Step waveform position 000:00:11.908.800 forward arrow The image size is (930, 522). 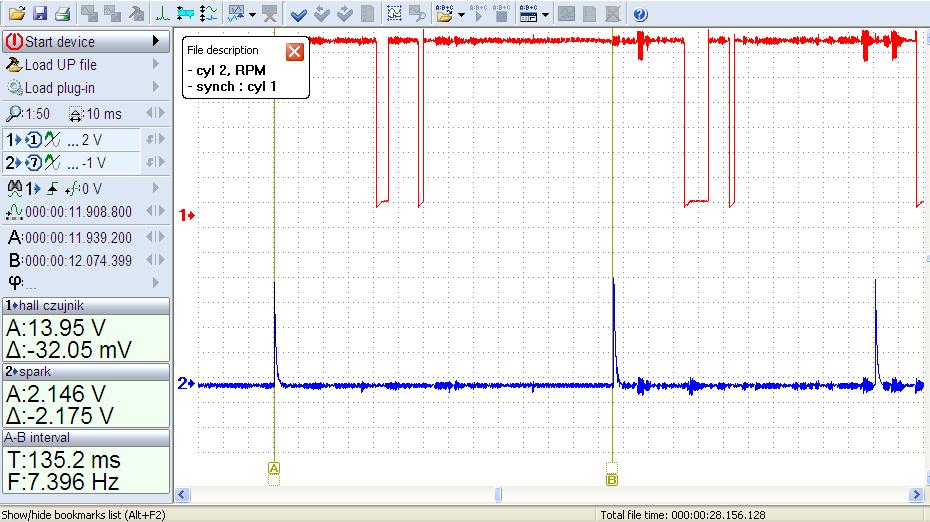coord(161,211)
